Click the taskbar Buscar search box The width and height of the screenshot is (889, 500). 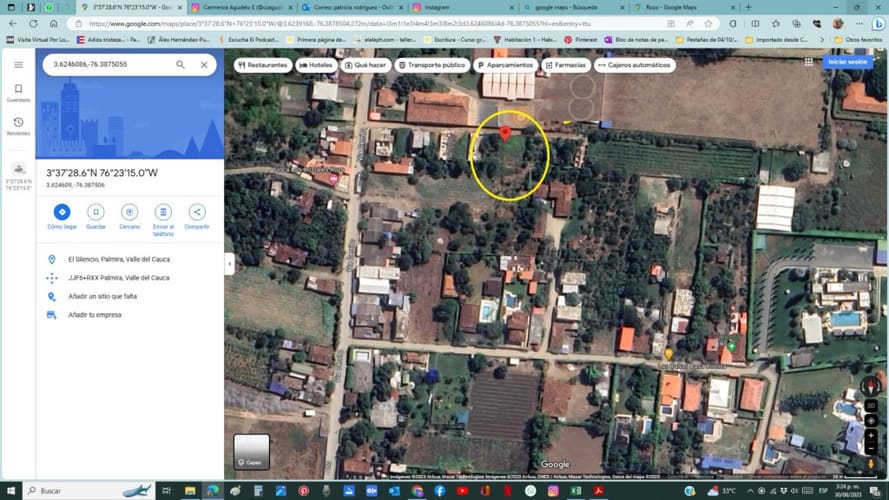pos(90,491)
